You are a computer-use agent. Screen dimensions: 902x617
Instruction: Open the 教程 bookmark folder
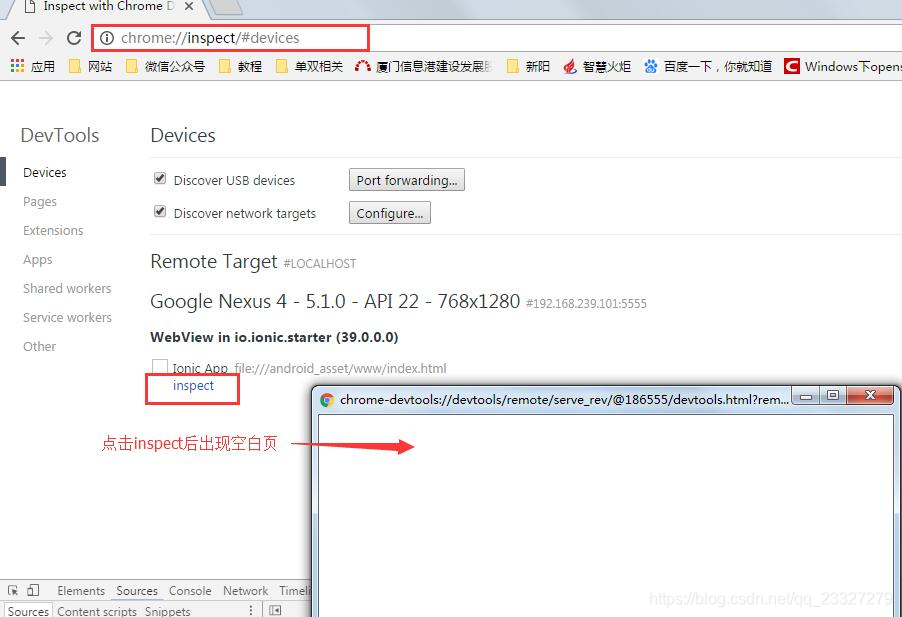click(x=240, y=66)
